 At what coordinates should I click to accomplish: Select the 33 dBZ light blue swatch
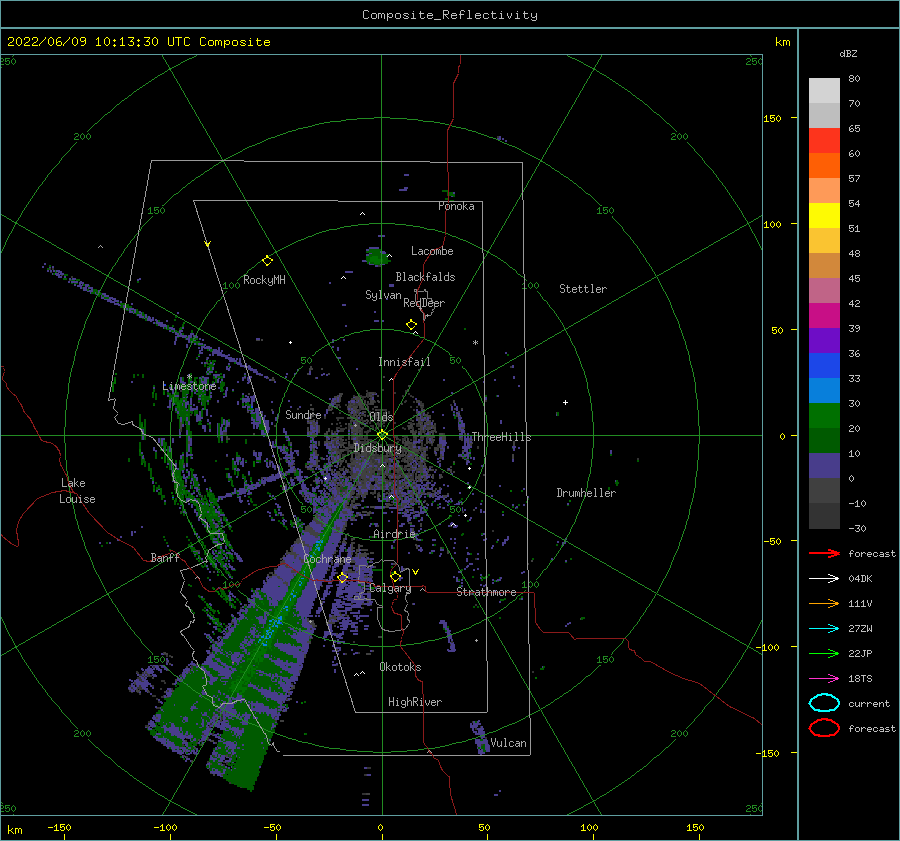pyautogui.click(x=824, y=390)
